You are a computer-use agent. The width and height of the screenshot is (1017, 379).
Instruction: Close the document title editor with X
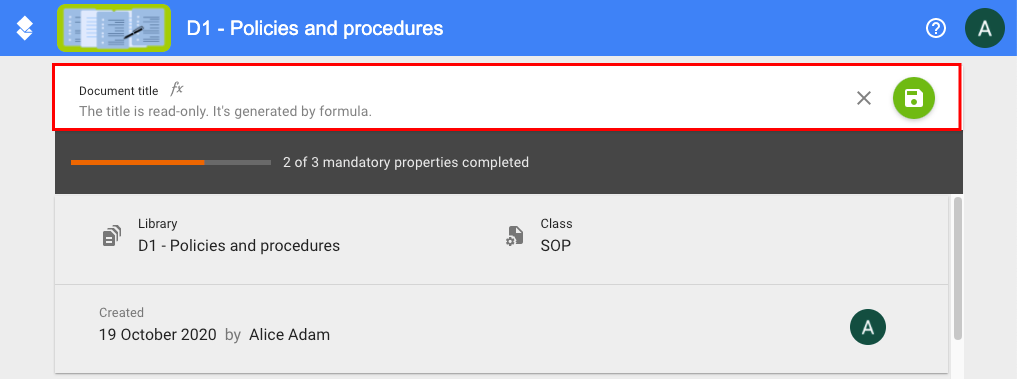pos(863,99)
